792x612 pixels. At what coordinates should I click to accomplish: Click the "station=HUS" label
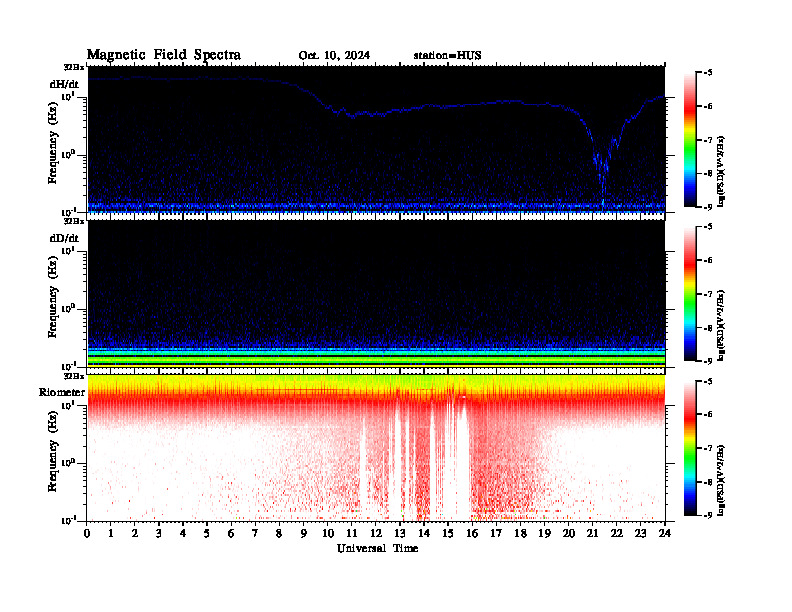[x=447, y=56]
